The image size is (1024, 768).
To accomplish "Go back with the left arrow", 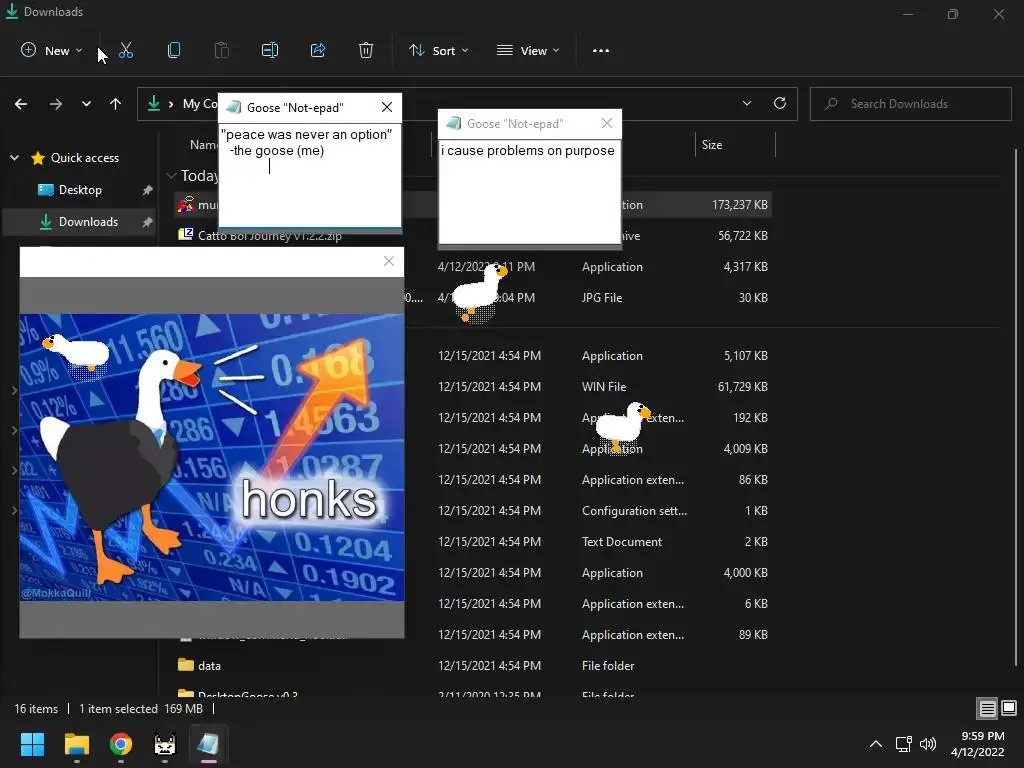I will point(21,104).
